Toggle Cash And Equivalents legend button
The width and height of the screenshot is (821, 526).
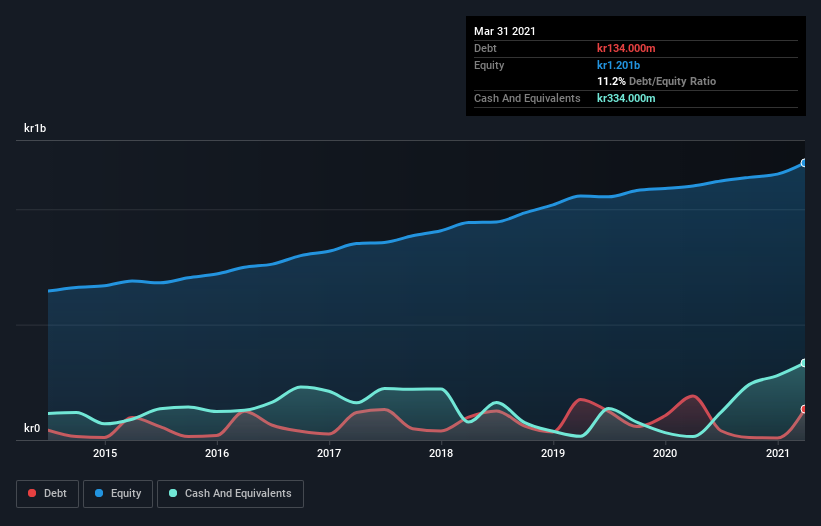click(x=230, y=494)
